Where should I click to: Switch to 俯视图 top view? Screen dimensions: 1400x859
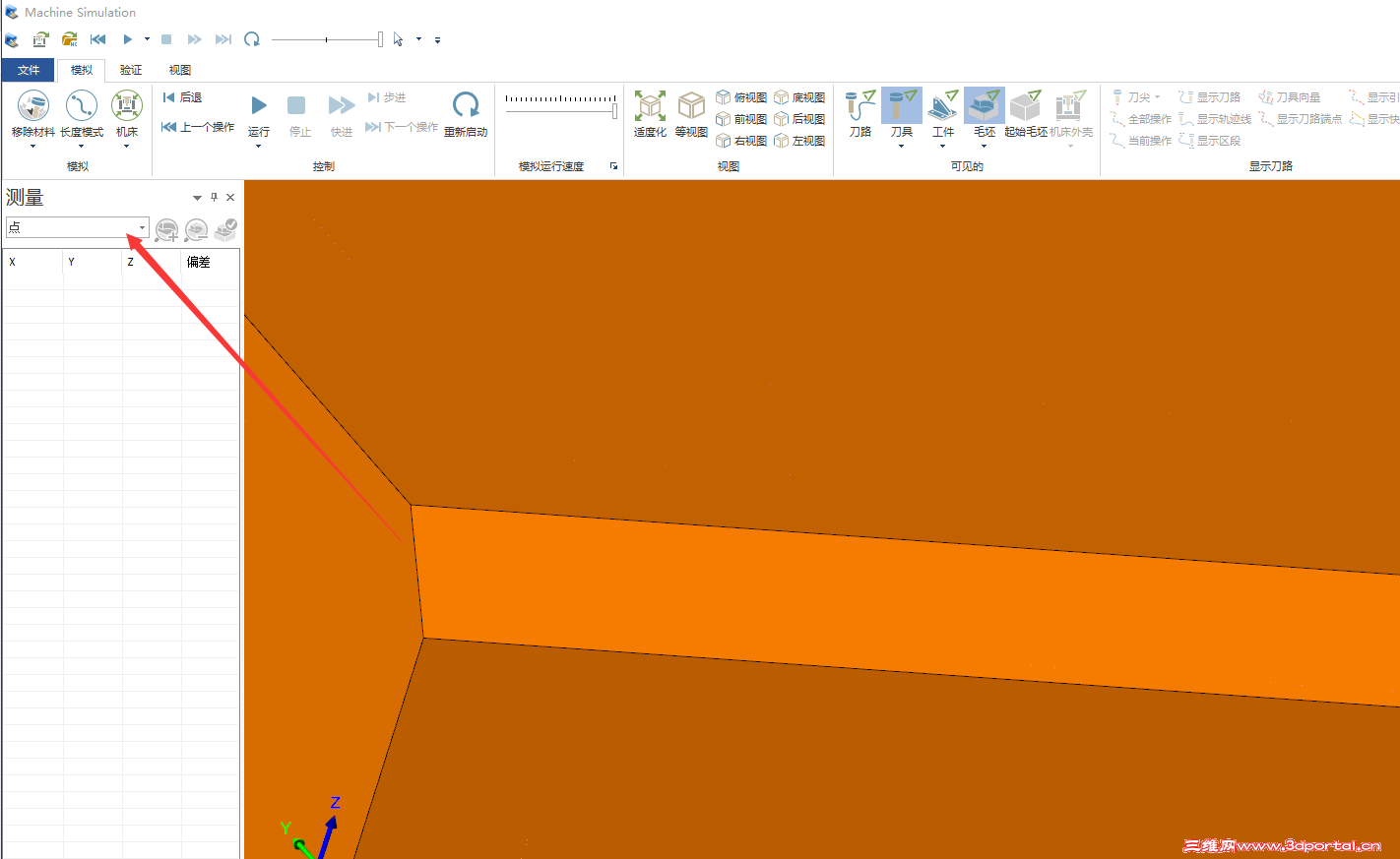click(741, 97)
